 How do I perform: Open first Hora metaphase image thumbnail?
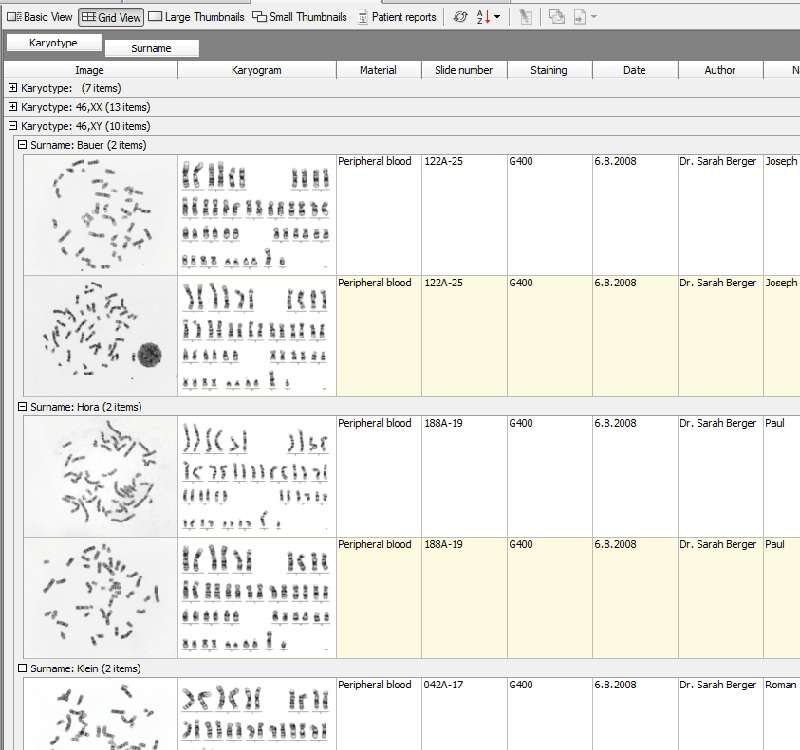(x=101, y=477)
